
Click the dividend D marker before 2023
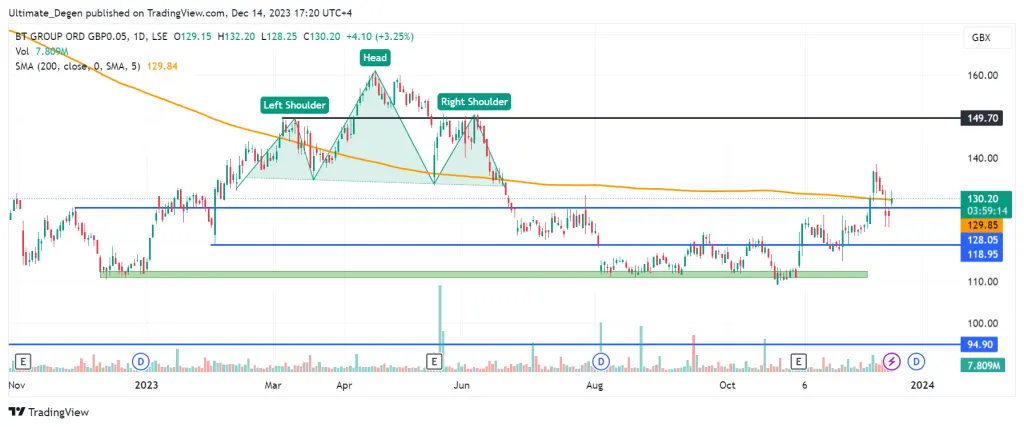140,360
